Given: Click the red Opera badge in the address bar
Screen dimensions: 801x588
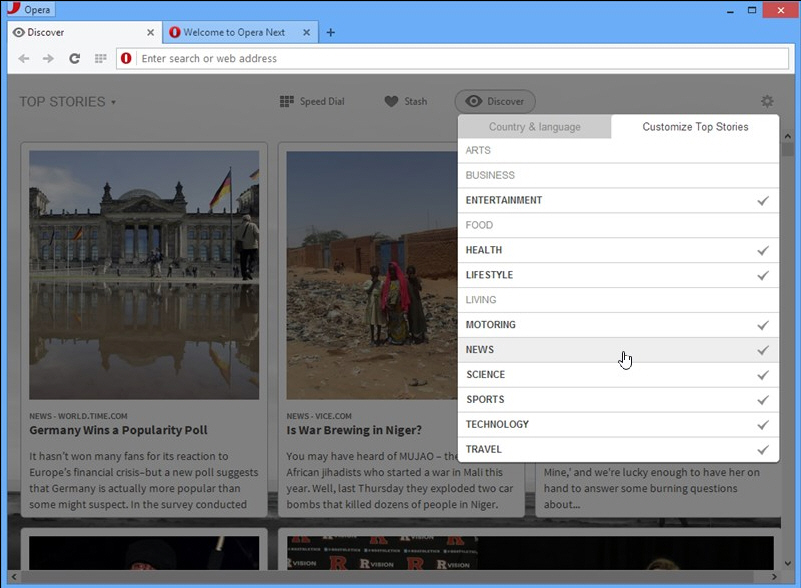Looking at the screenshot, I should [x=125, y=58].
